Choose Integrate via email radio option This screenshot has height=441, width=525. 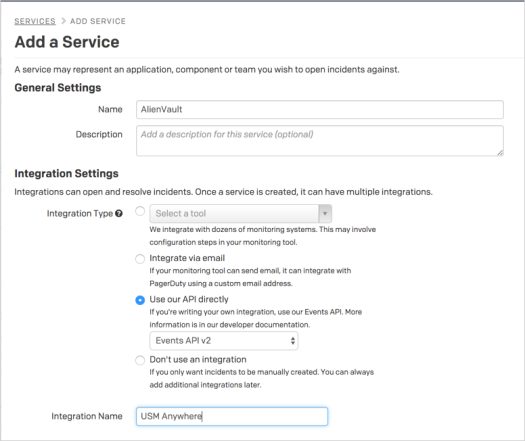(x=140, y=259)
